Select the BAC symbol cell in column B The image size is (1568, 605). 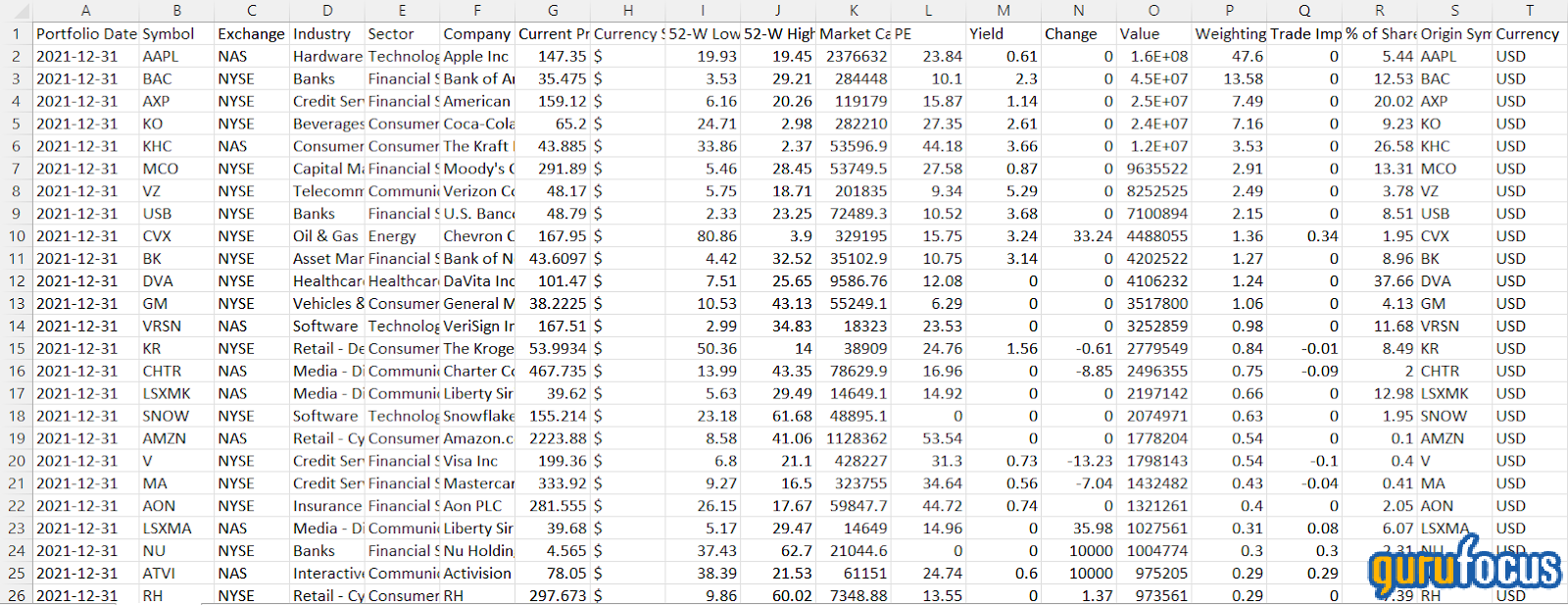click(x=176, y=79)
